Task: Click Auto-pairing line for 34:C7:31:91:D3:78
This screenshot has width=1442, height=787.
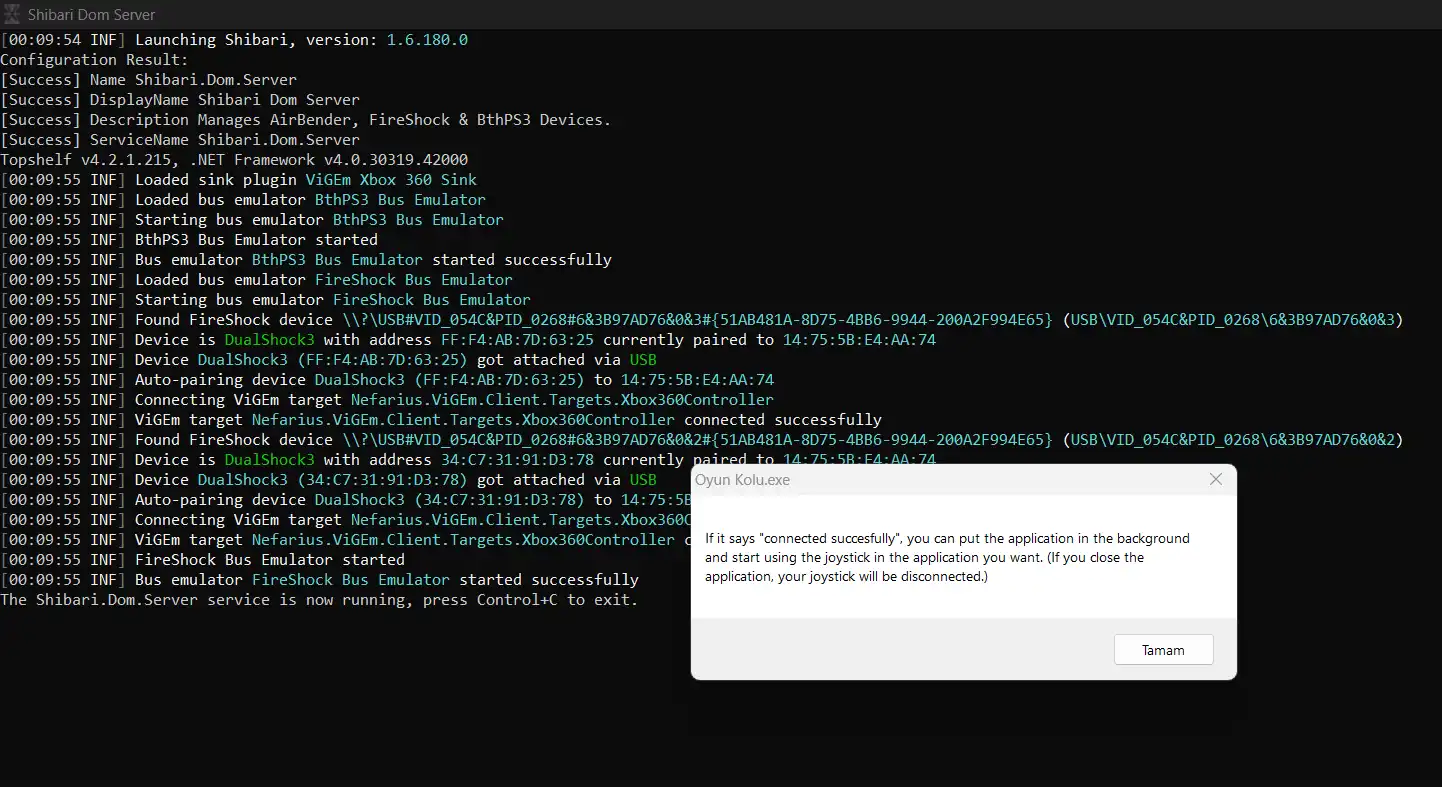Action: (345, 500)
